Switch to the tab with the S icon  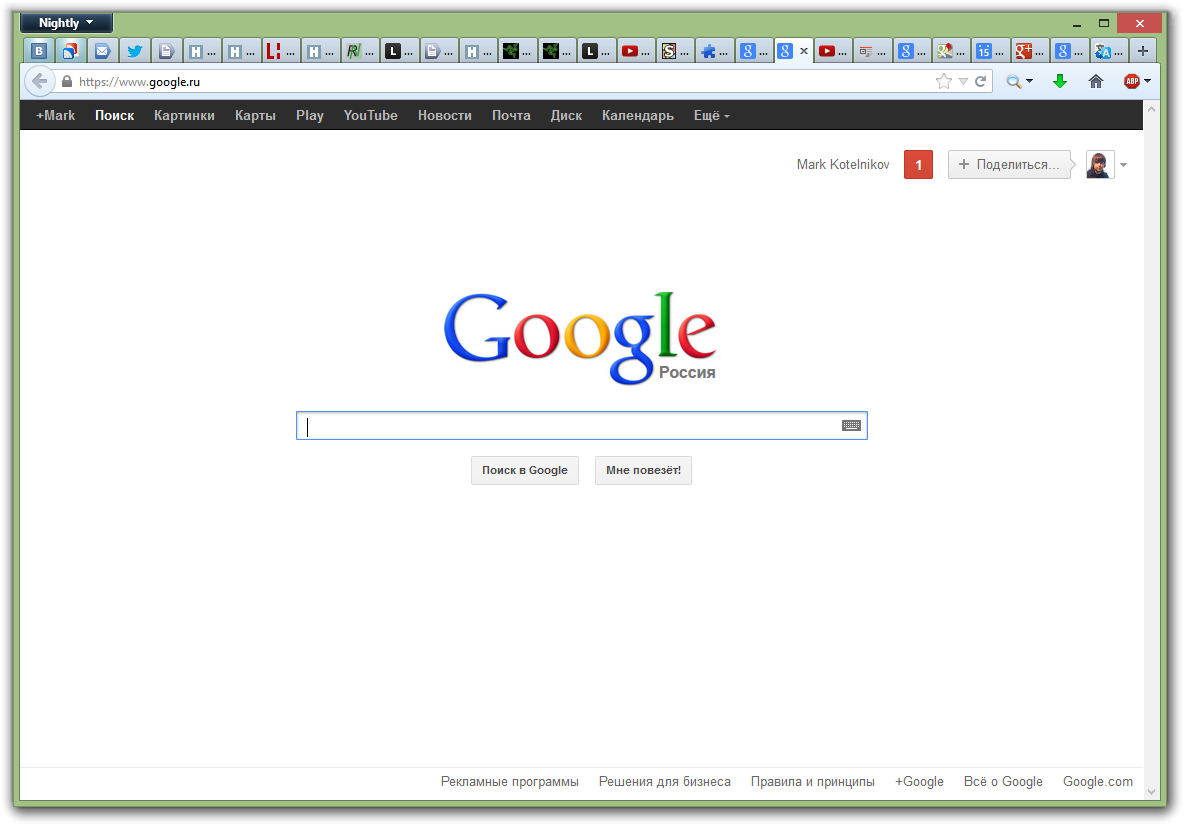point(675,51)
